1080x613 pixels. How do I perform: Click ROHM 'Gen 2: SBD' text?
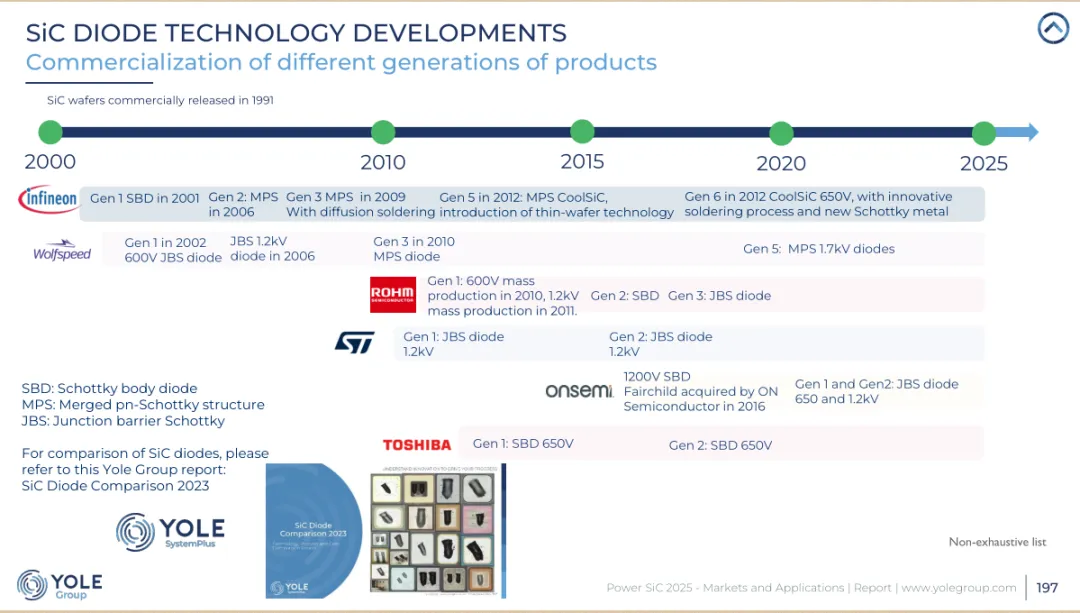pyautogui.click(x=625, y=295)
